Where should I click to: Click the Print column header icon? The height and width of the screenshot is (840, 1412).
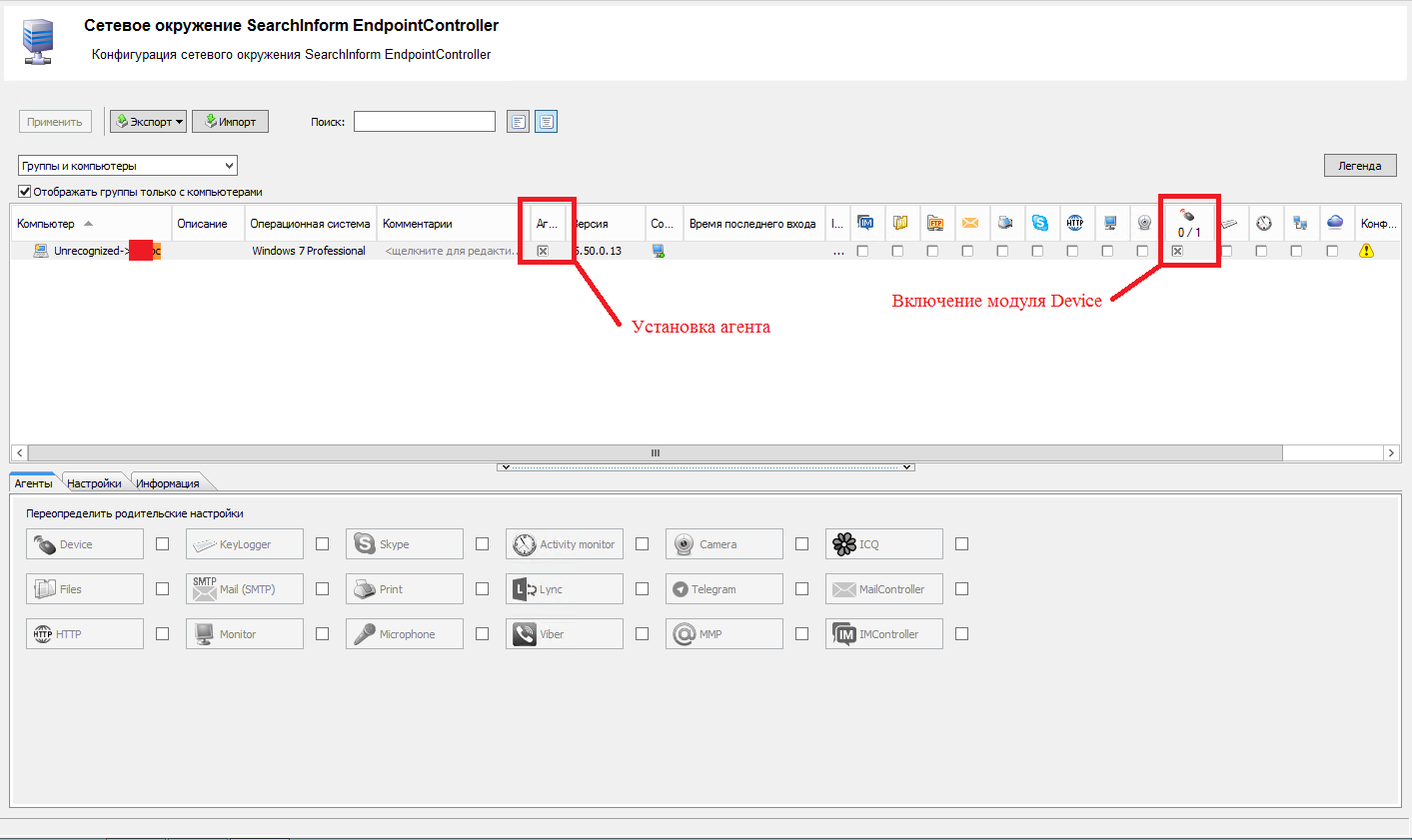click(1005, 223)
